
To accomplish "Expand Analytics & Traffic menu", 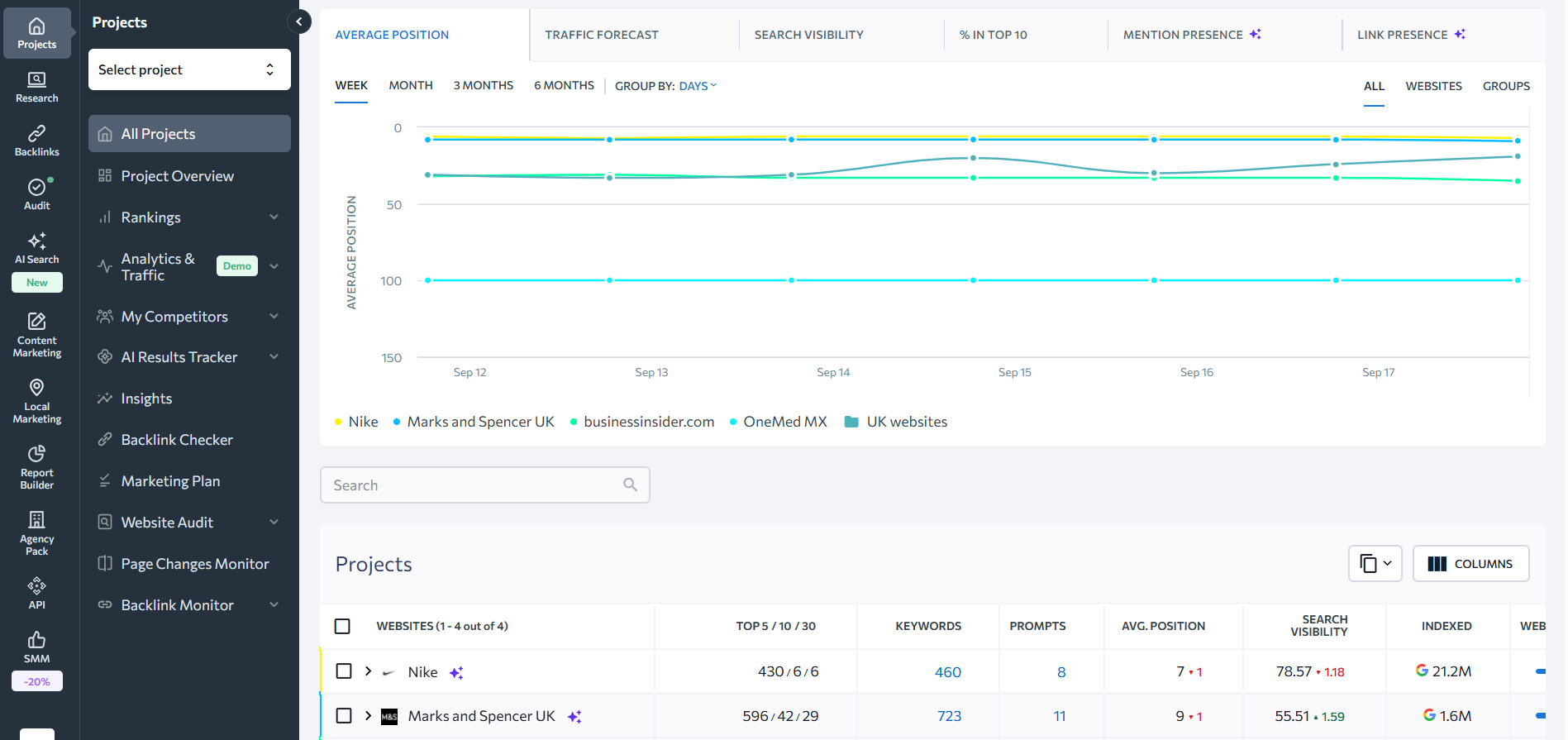I will tap(274, 266).
